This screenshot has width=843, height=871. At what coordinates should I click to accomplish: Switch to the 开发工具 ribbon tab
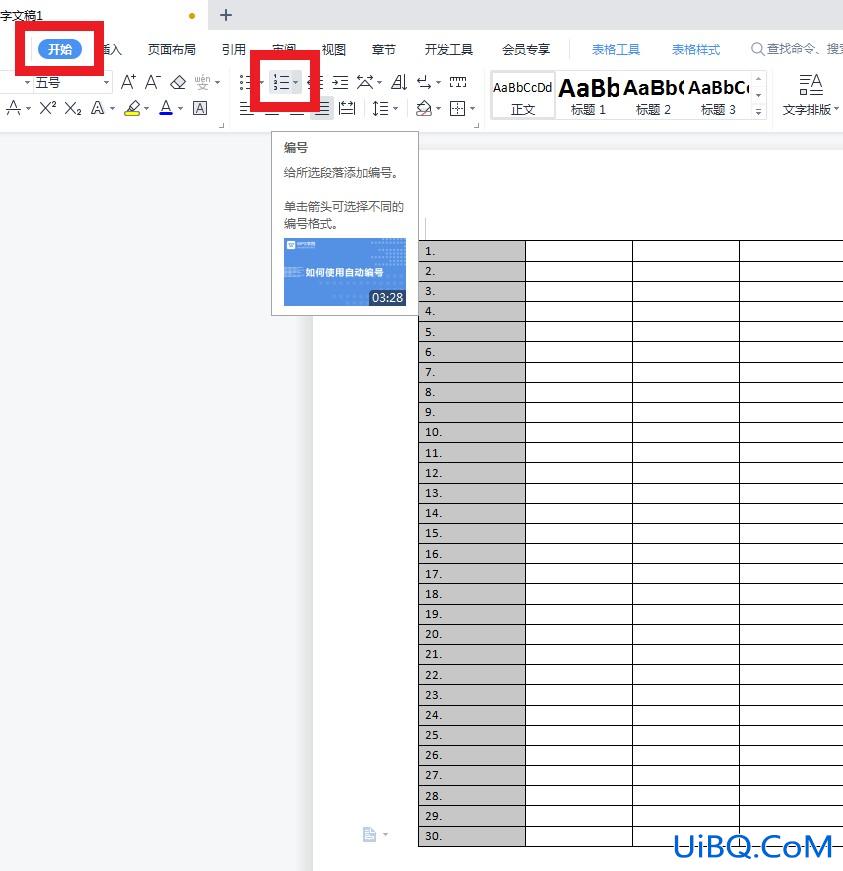pos(449,49)
